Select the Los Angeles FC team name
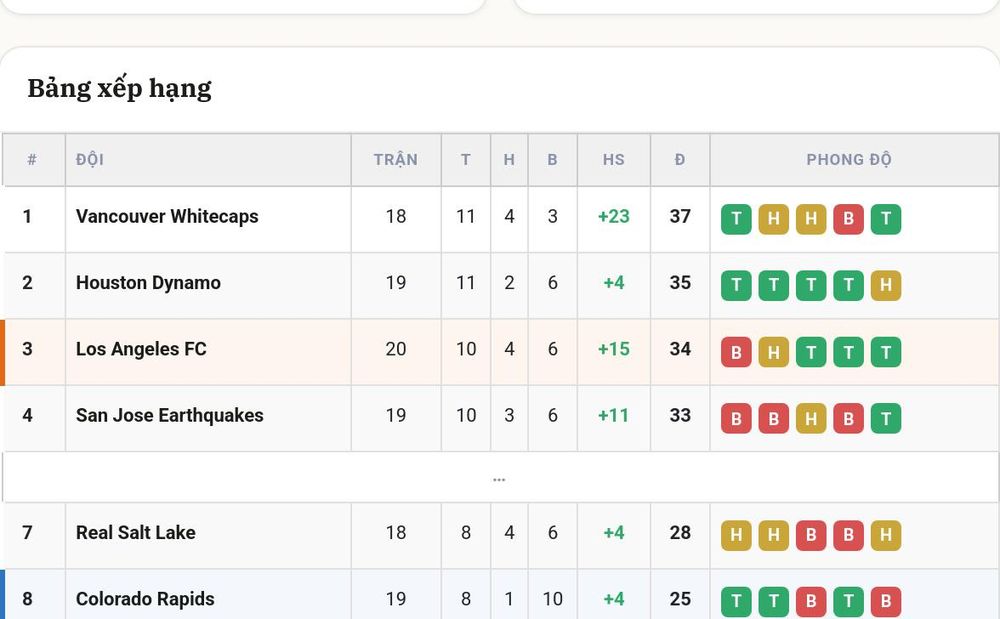 141,349
